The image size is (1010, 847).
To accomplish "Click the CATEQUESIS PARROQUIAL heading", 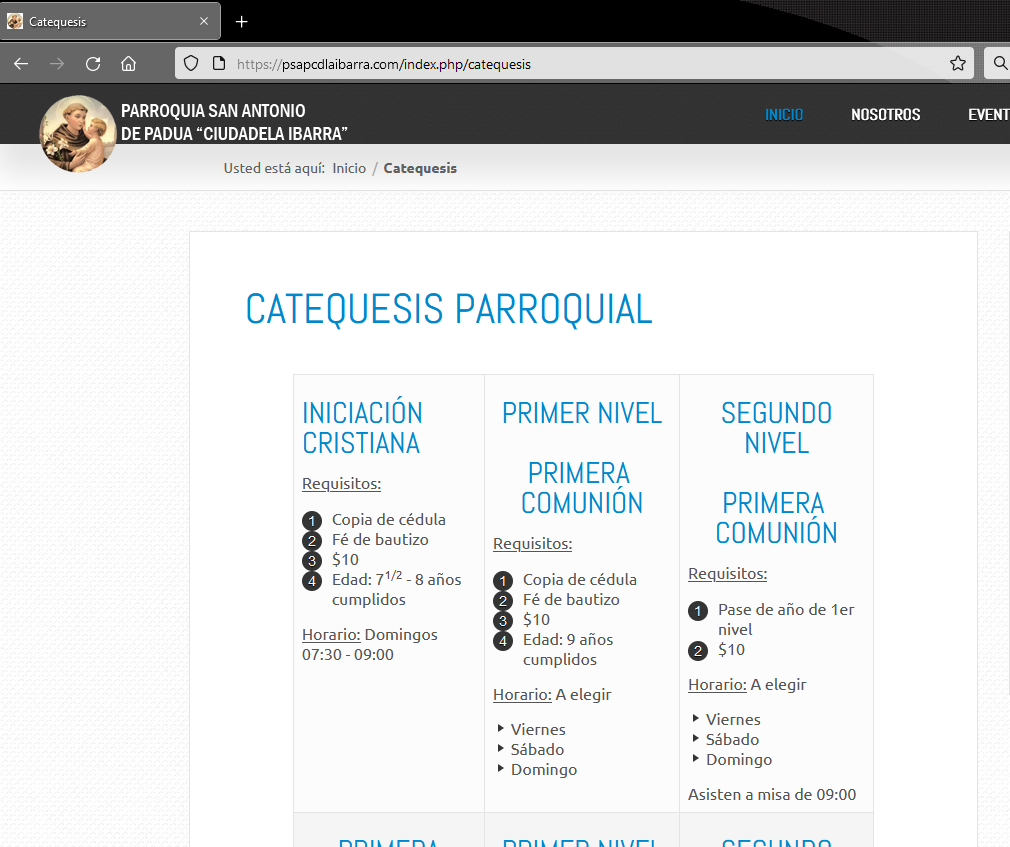I will point(449,309).
